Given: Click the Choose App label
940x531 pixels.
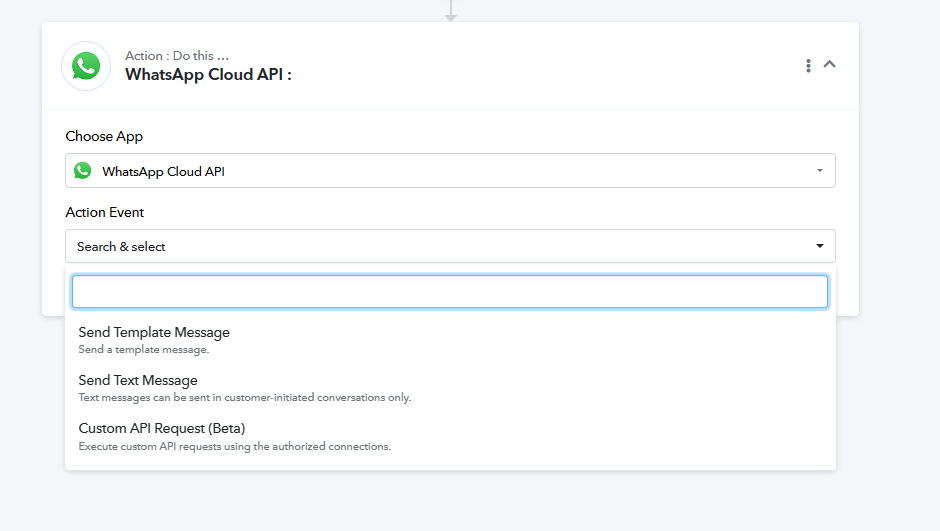Looking at the screenshot, I should pos(104,137).
